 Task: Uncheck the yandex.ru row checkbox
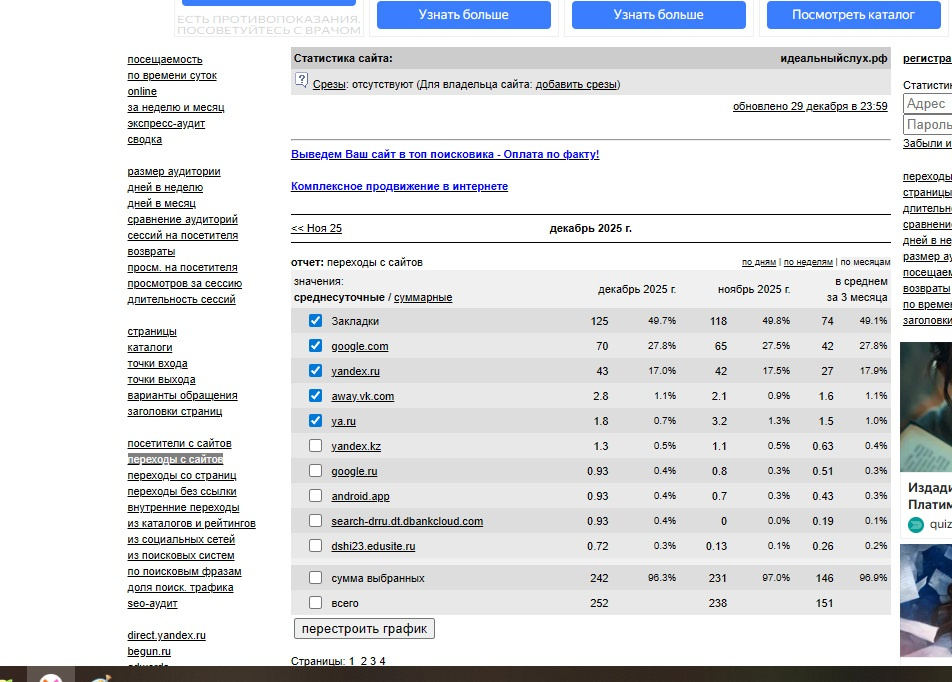click(x=315, y=370)
